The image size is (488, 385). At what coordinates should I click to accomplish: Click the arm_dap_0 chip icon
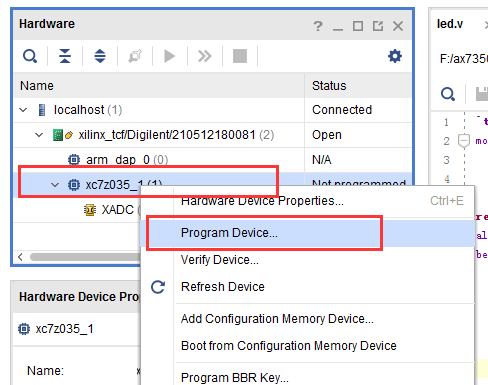74,160
